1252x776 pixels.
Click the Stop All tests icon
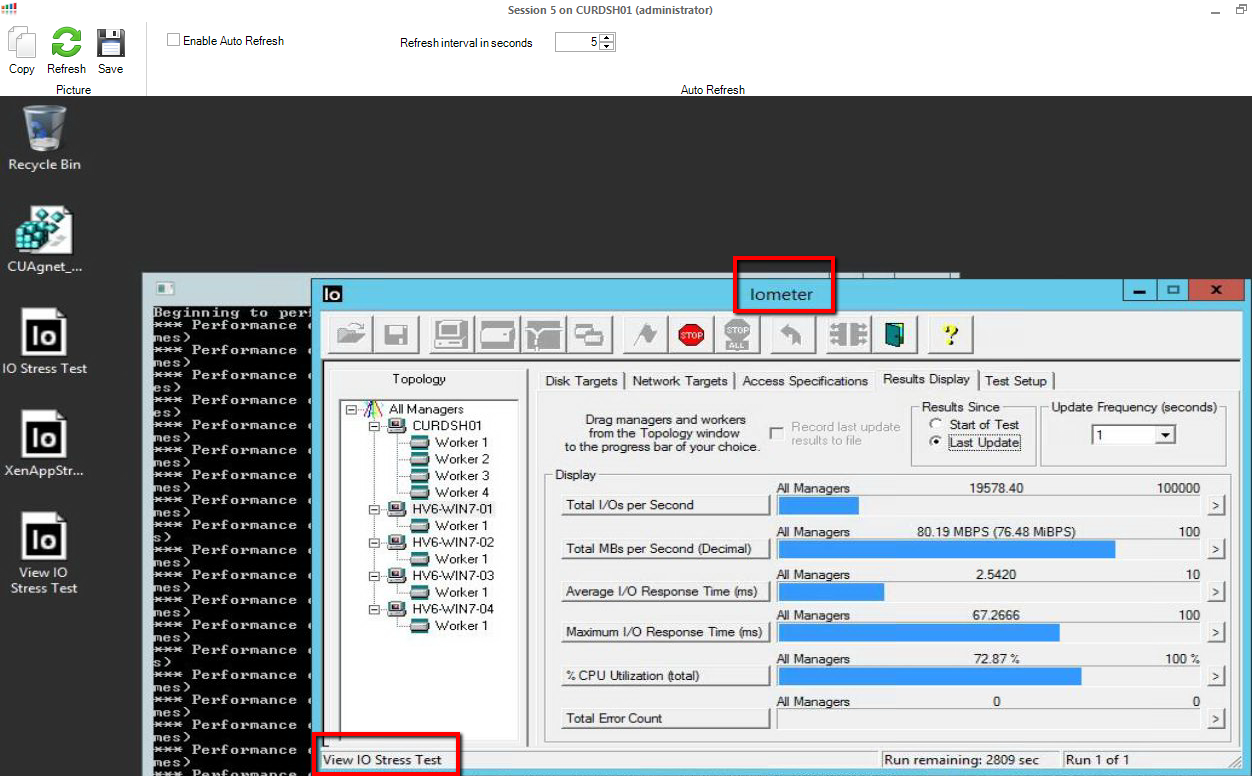pyautogui.click(x=737, y=335)
